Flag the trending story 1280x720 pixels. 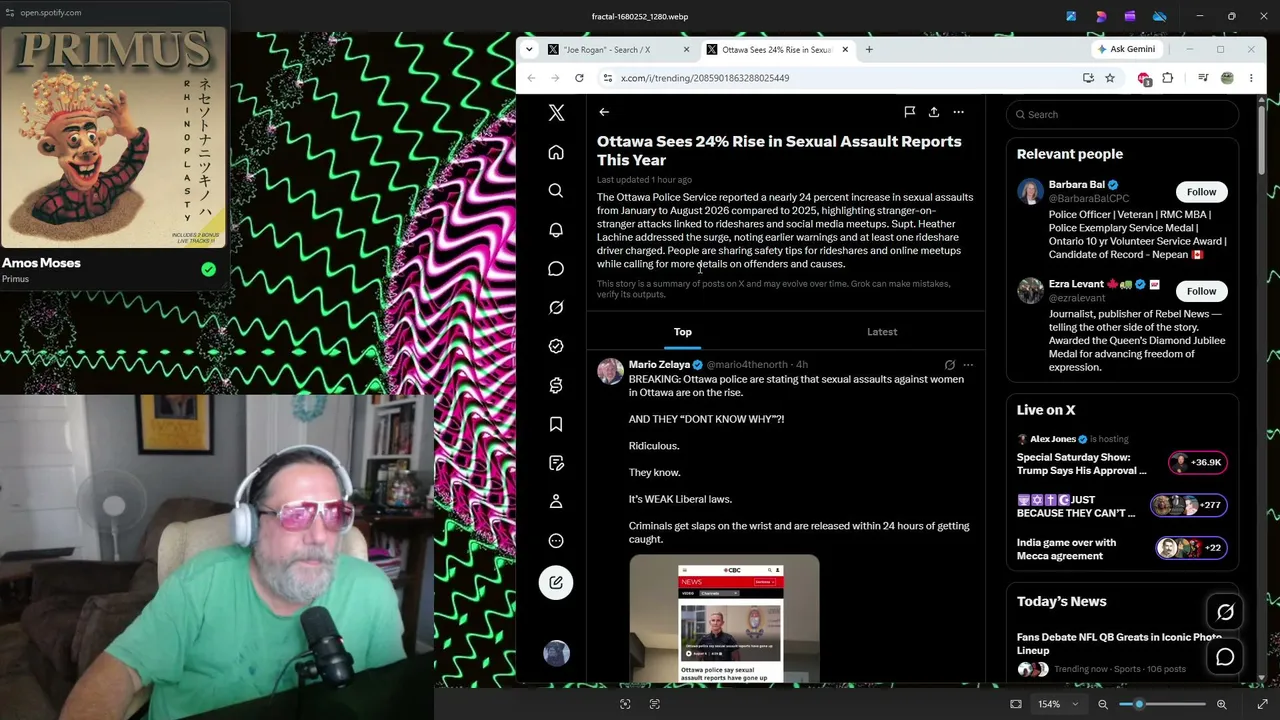tap(909, 112)
